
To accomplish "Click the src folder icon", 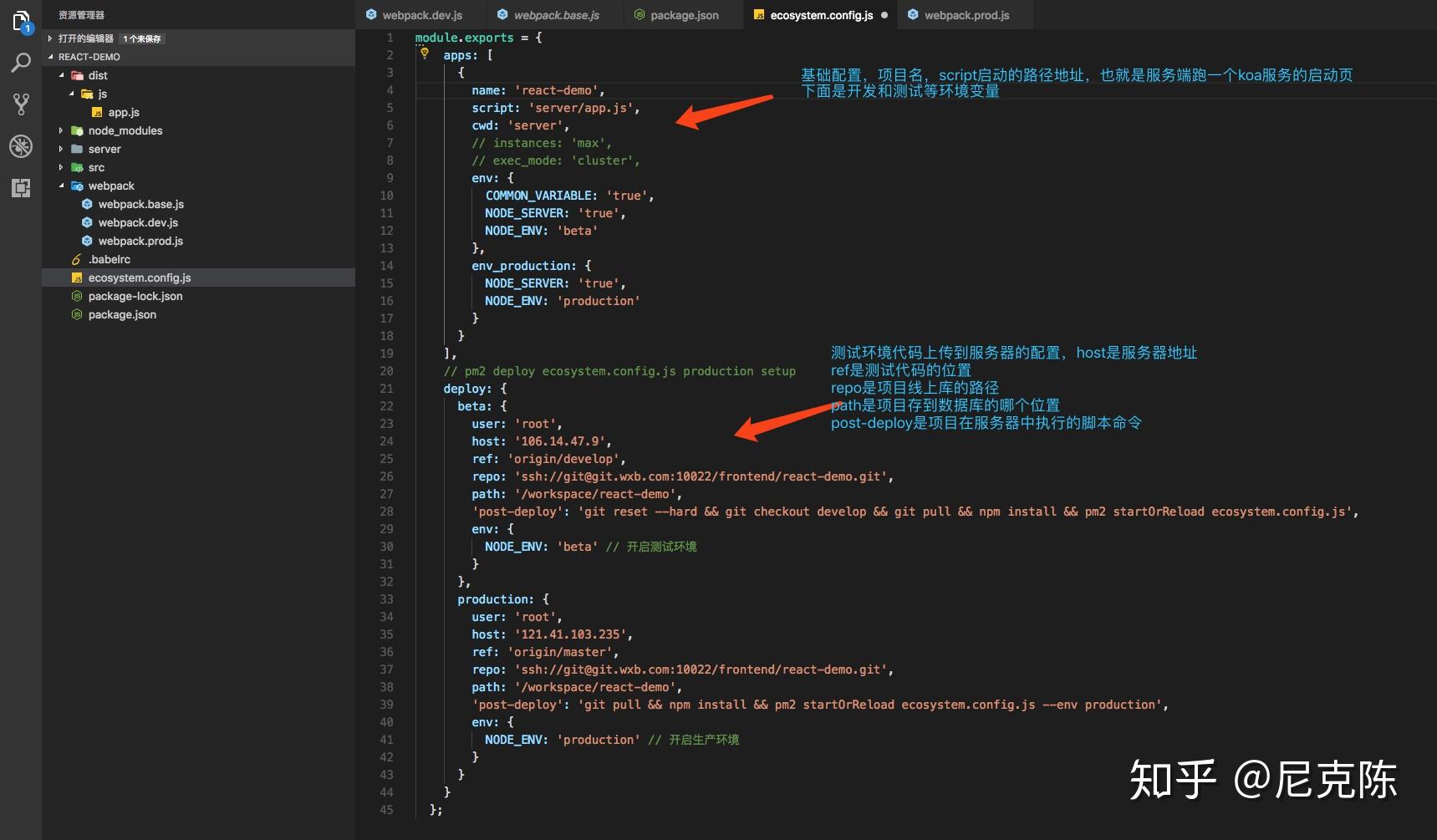I will [77, 167].
